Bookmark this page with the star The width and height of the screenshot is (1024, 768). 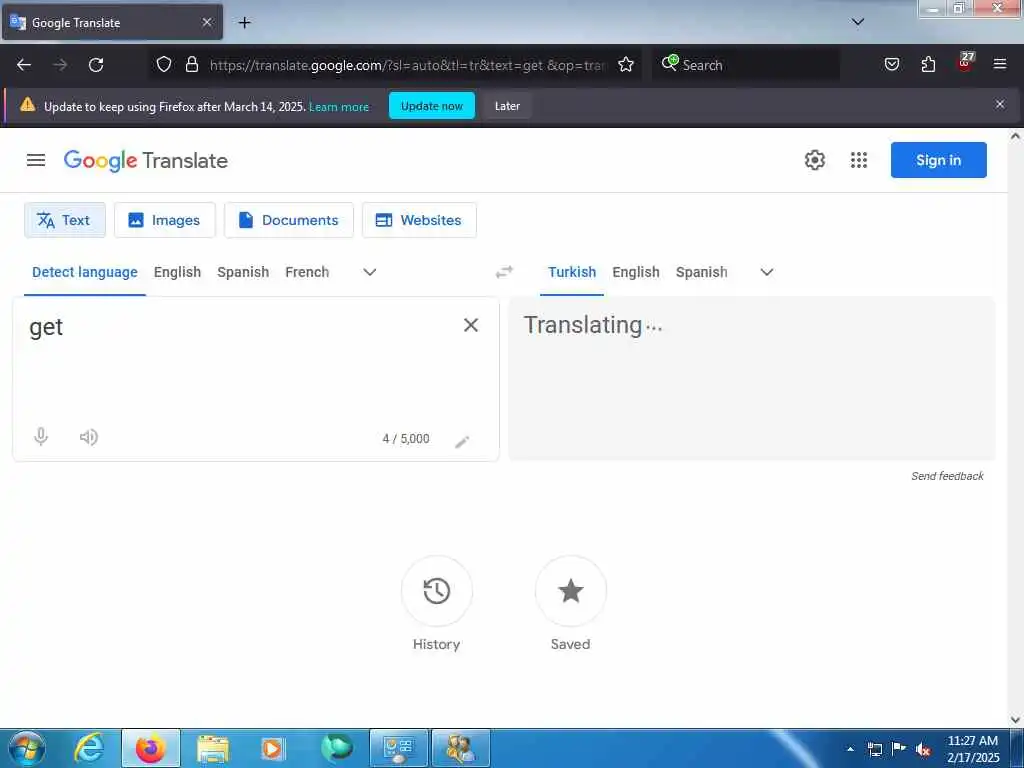coord(626,65)
